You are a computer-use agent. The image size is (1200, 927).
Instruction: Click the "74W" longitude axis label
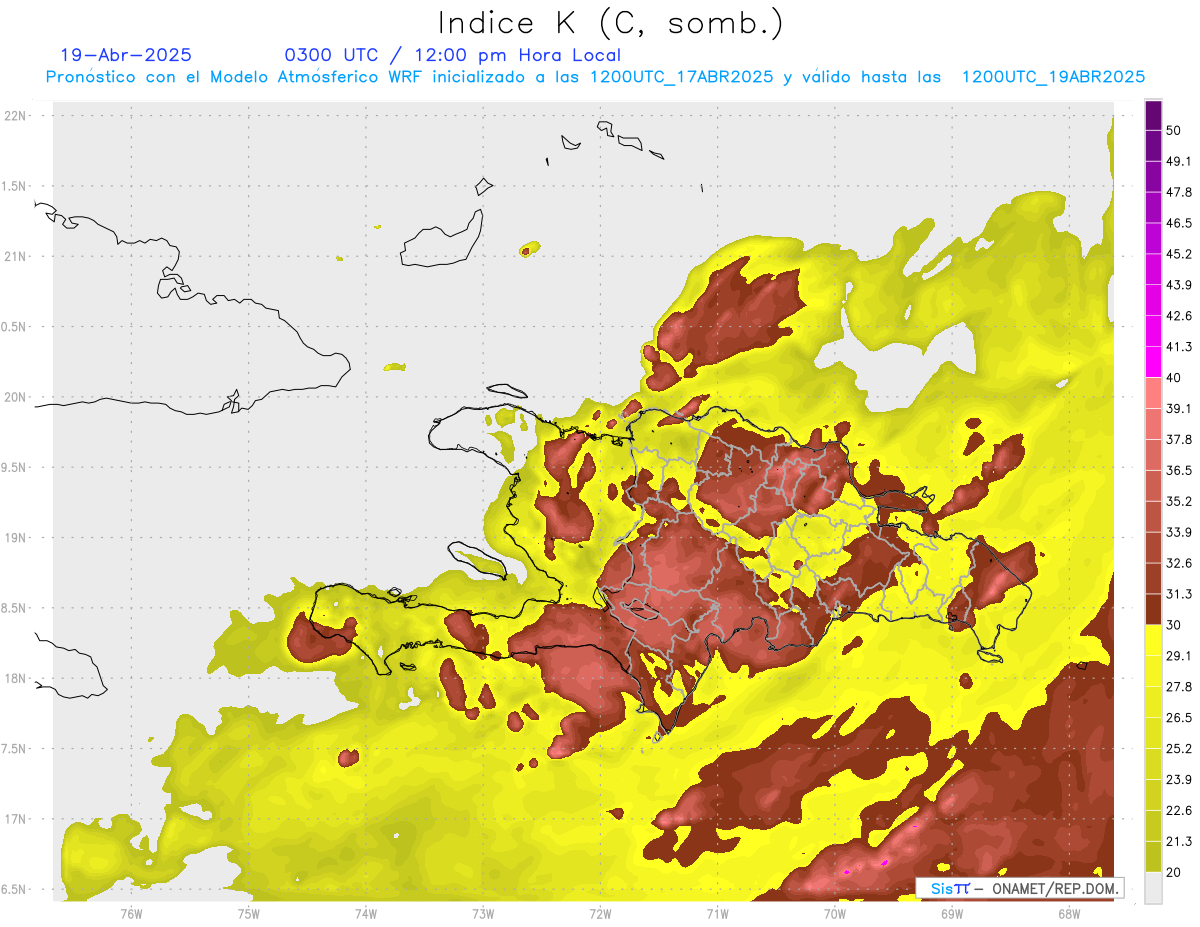[x=366, y=913]
